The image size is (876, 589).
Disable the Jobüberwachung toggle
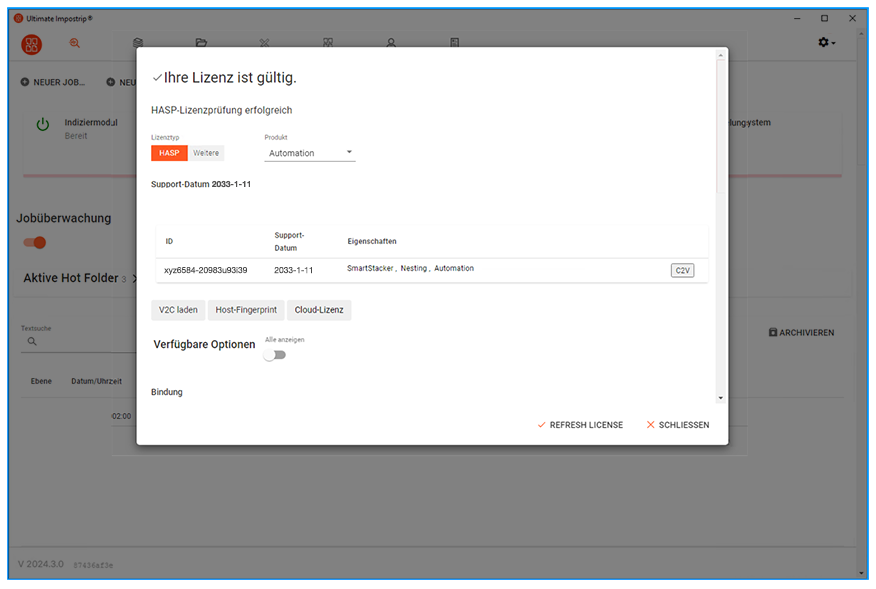(x=35, y=242)
